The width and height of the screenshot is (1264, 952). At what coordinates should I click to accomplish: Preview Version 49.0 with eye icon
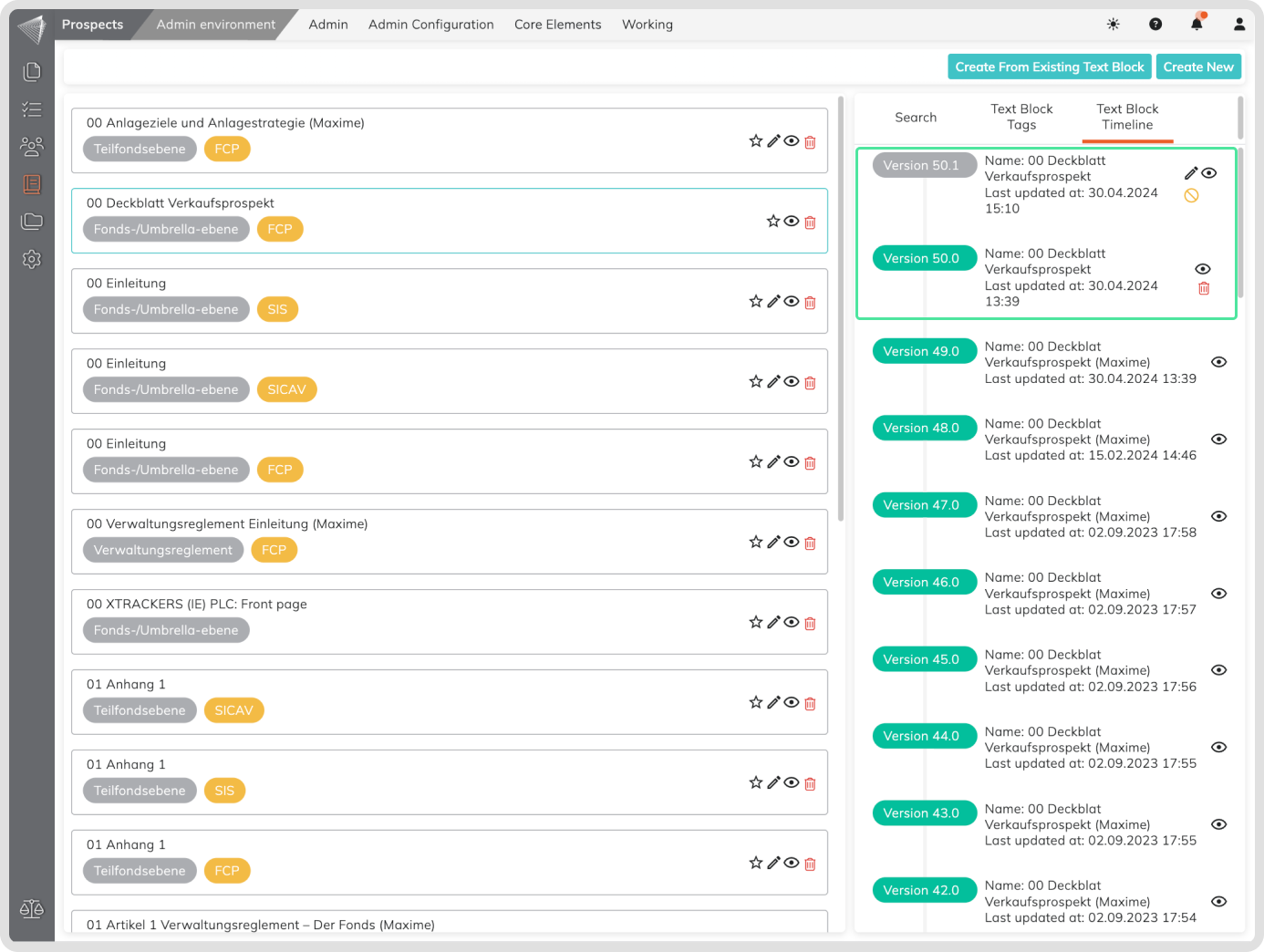[1218, 362]
